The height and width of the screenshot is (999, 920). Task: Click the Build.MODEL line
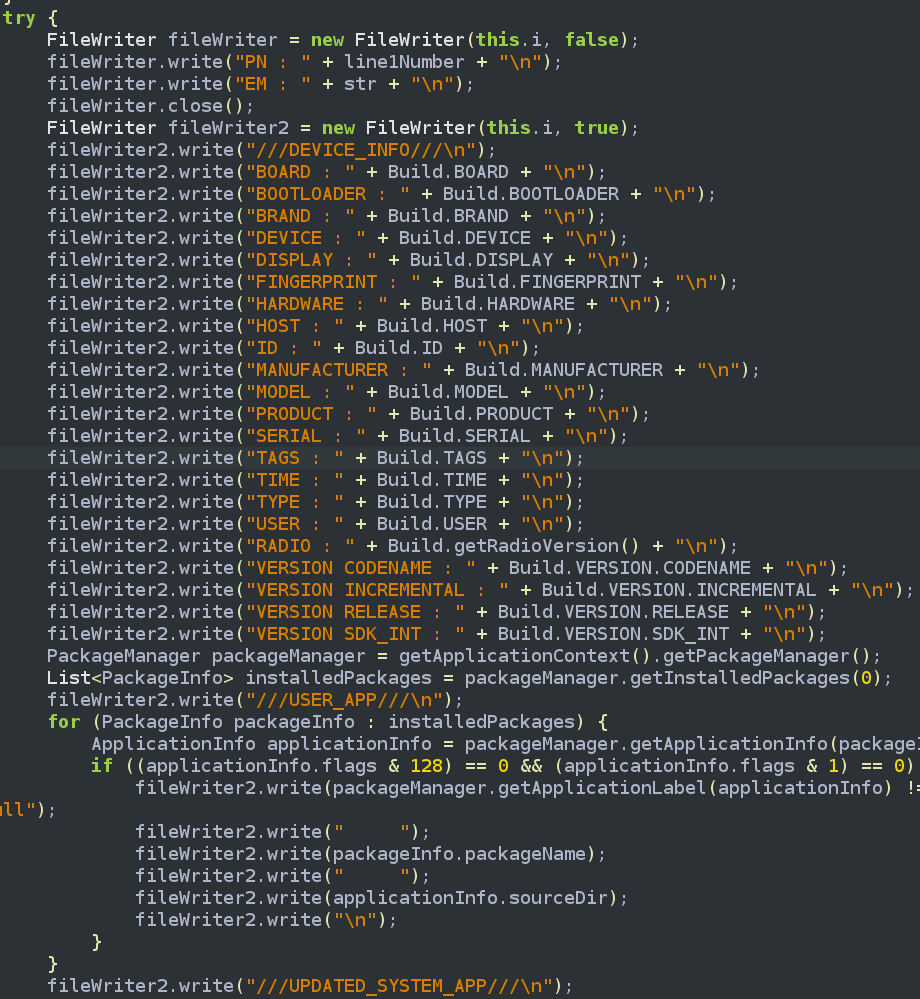click(x=326, y=391)
